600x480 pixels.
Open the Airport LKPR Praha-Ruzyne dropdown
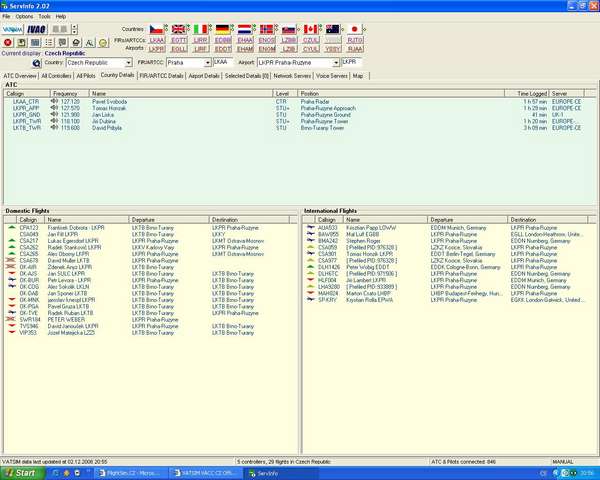336,63
